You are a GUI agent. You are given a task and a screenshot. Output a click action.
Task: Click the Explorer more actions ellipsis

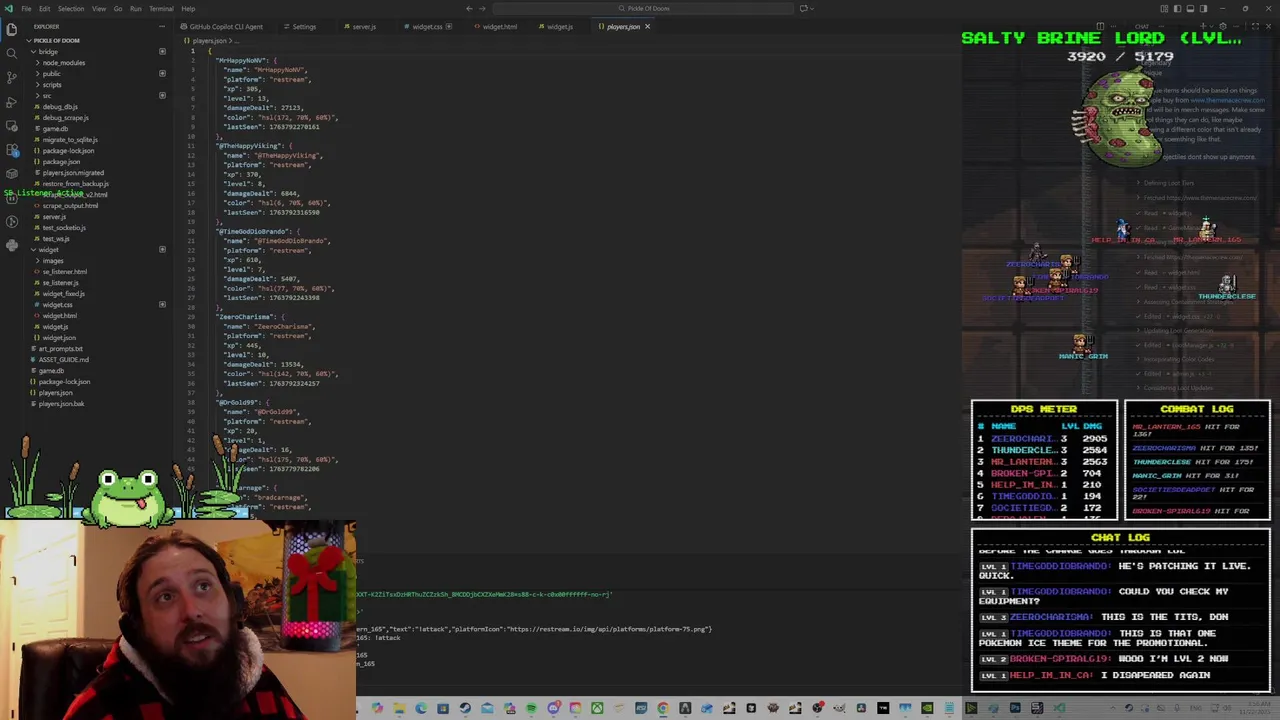(163, 27)
